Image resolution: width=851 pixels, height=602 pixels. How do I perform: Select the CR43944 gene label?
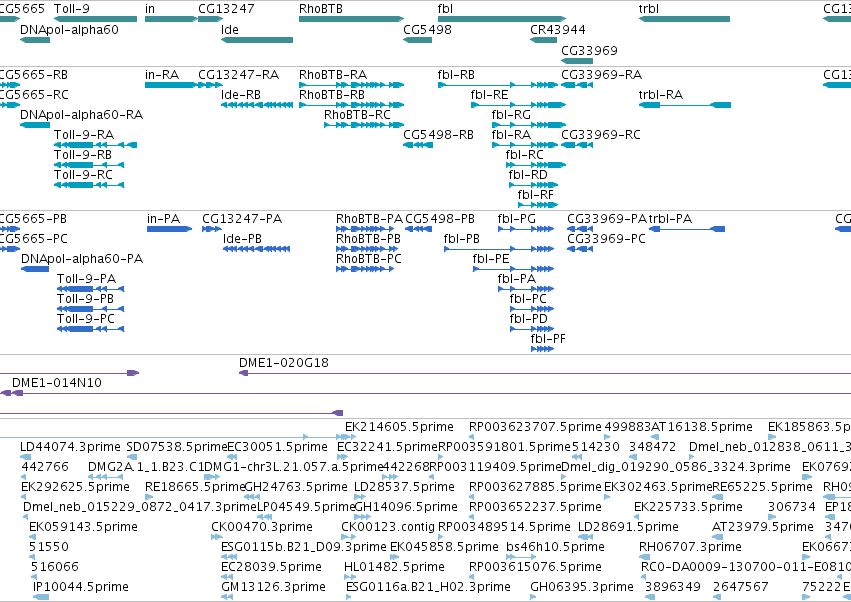coord(557,30)
